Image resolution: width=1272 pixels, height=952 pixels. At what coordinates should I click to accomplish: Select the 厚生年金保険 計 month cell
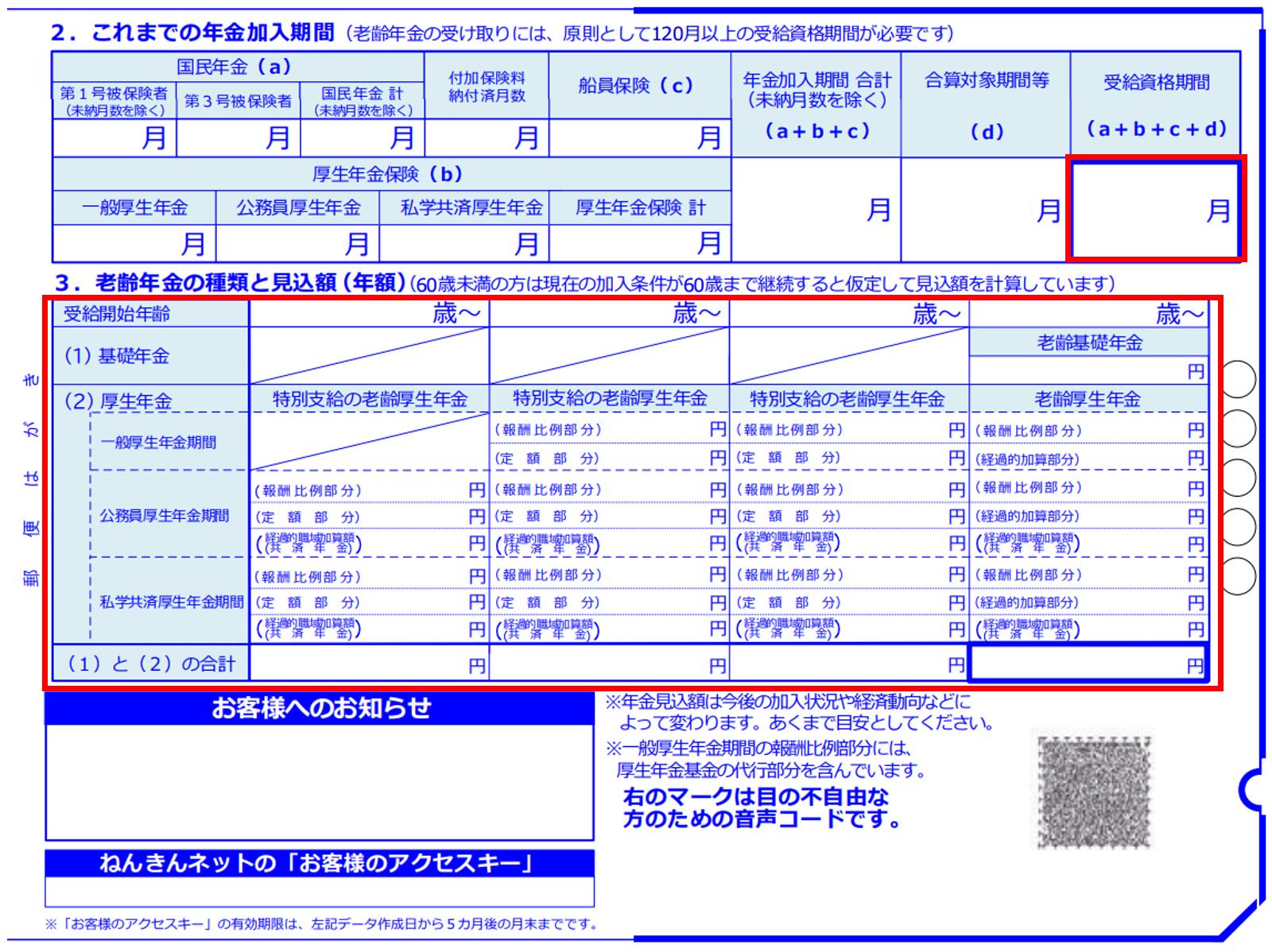tap(639, 243)
